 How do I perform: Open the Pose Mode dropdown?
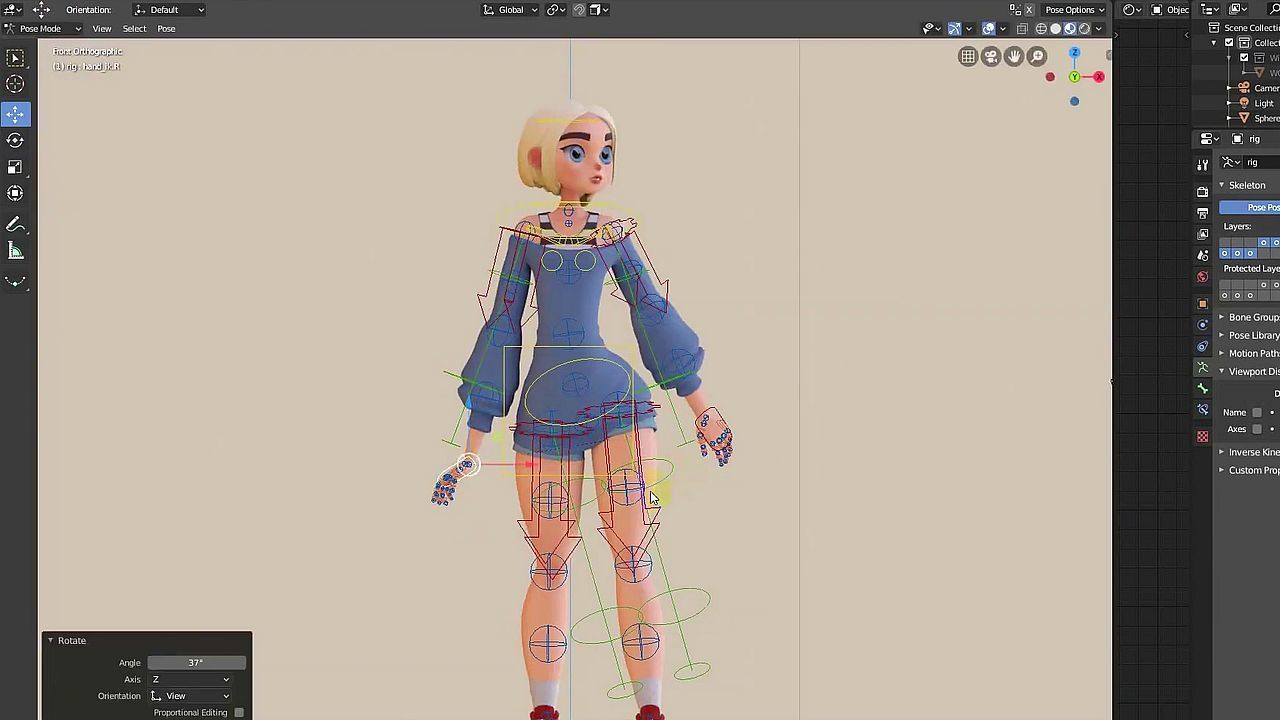tap(43, 28)
